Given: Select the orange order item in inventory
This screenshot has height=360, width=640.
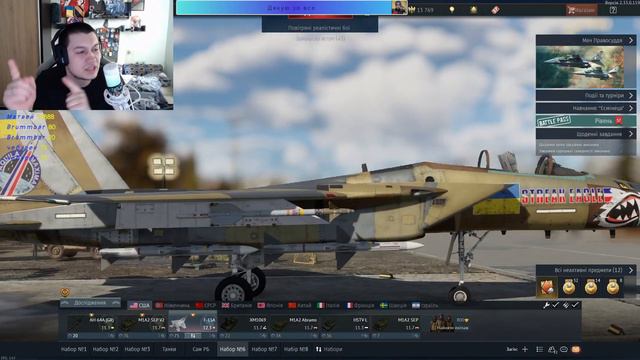Looking at the screenshot, I should pos(547,287).
